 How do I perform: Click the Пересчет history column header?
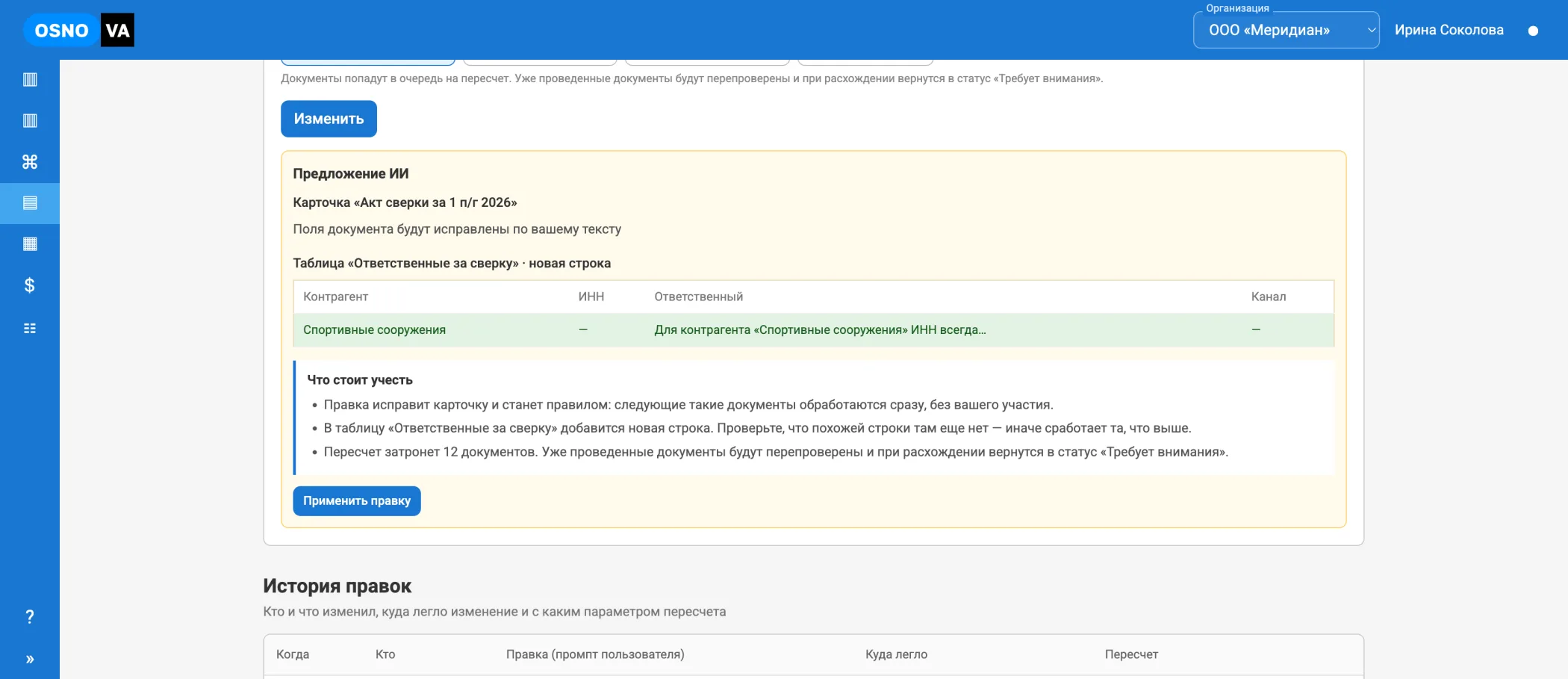click(1131, 654)
